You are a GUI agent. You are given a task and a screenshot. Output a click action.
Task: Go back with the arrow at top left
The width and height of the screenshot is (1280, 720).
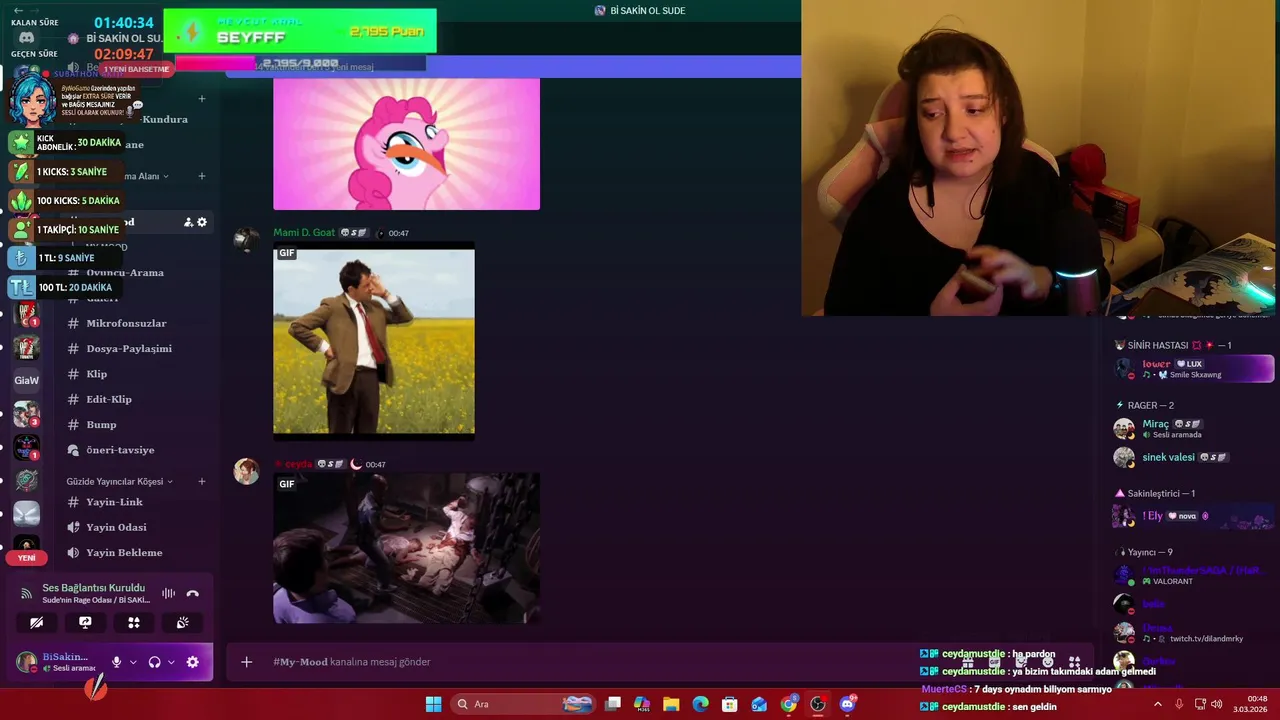point(18,10)
